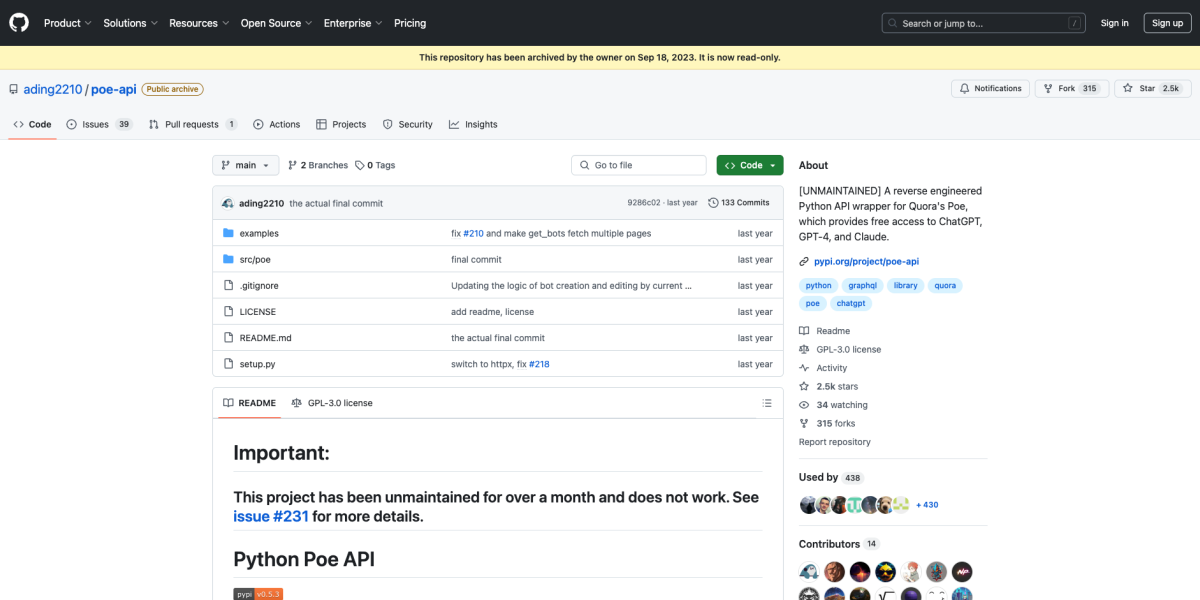Image resolution: width=1200 pixels, height=600 pixels.
Task: Expand the Product menu
Action: point(67,23)
